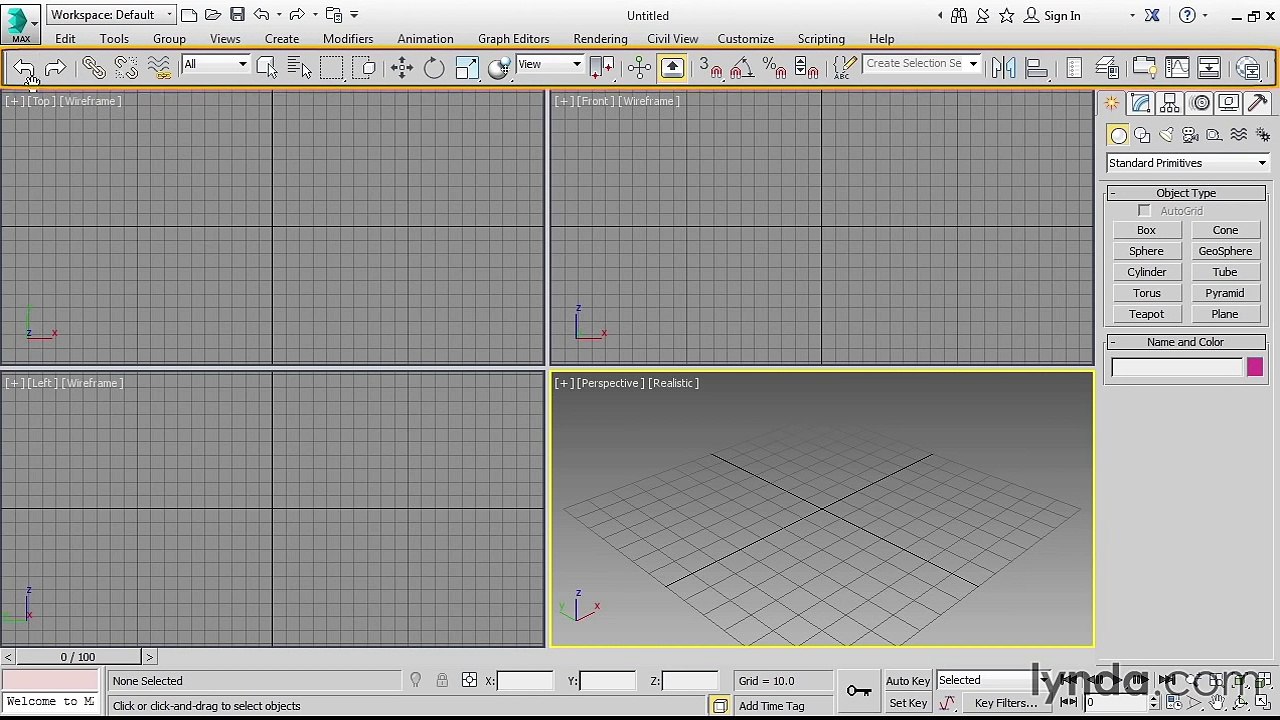Click the Box primitive button
This screenshot has width=1280, height=720.
1146,230
